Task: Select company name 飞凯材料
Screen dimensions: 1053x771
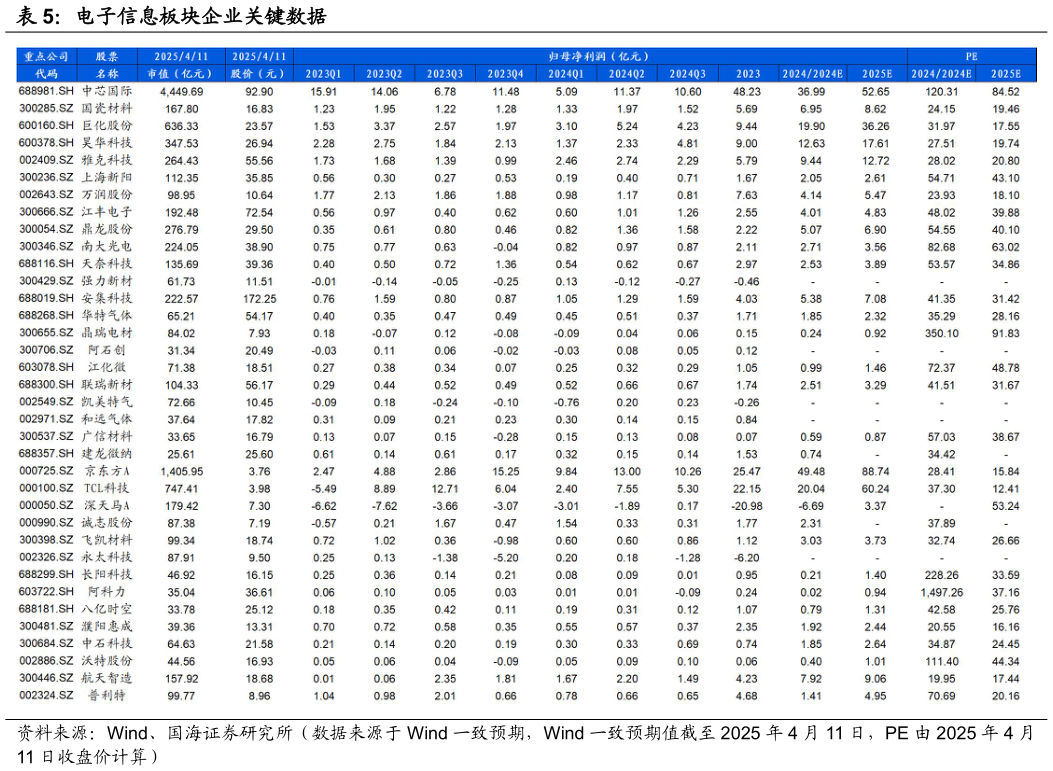Action: pos(107,540)
